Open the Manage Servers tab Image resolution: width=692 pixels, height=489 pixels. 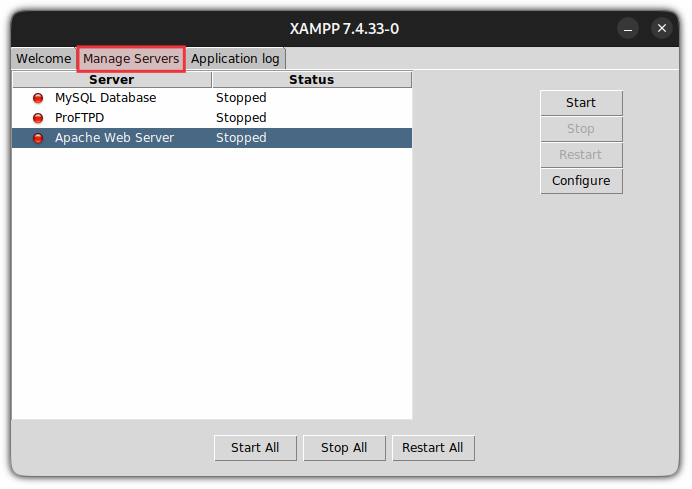(x=131, y=59)
